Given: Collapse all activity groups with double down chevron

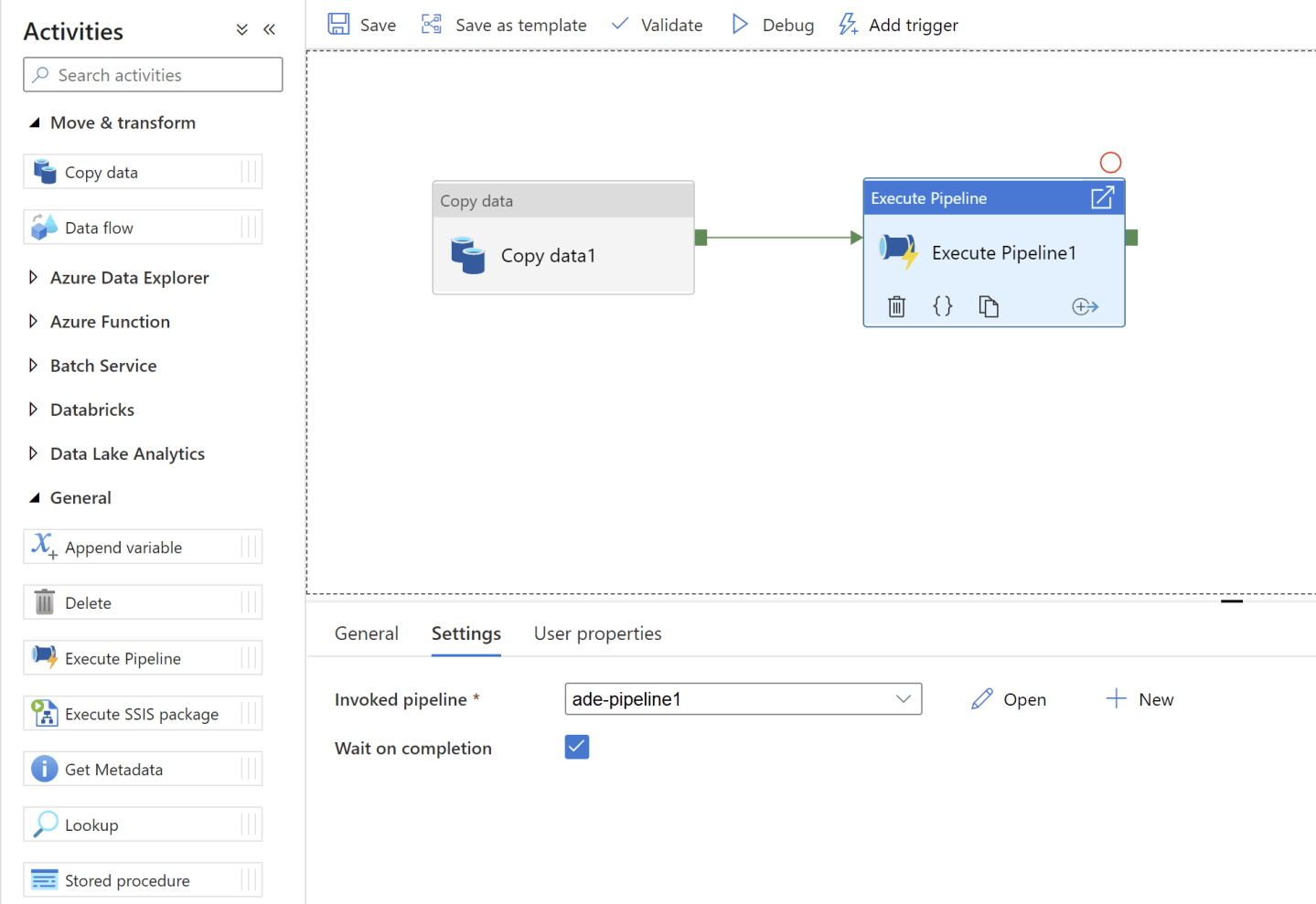Looking at the screenshot, I should (x=241, y=29).
